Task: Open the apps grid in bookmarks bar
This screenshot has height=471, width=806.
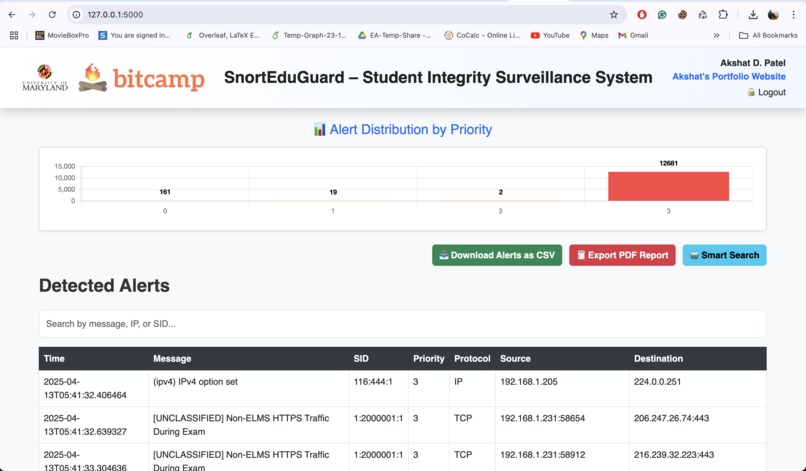Action: pyautogui.click(x=14, y=35)
